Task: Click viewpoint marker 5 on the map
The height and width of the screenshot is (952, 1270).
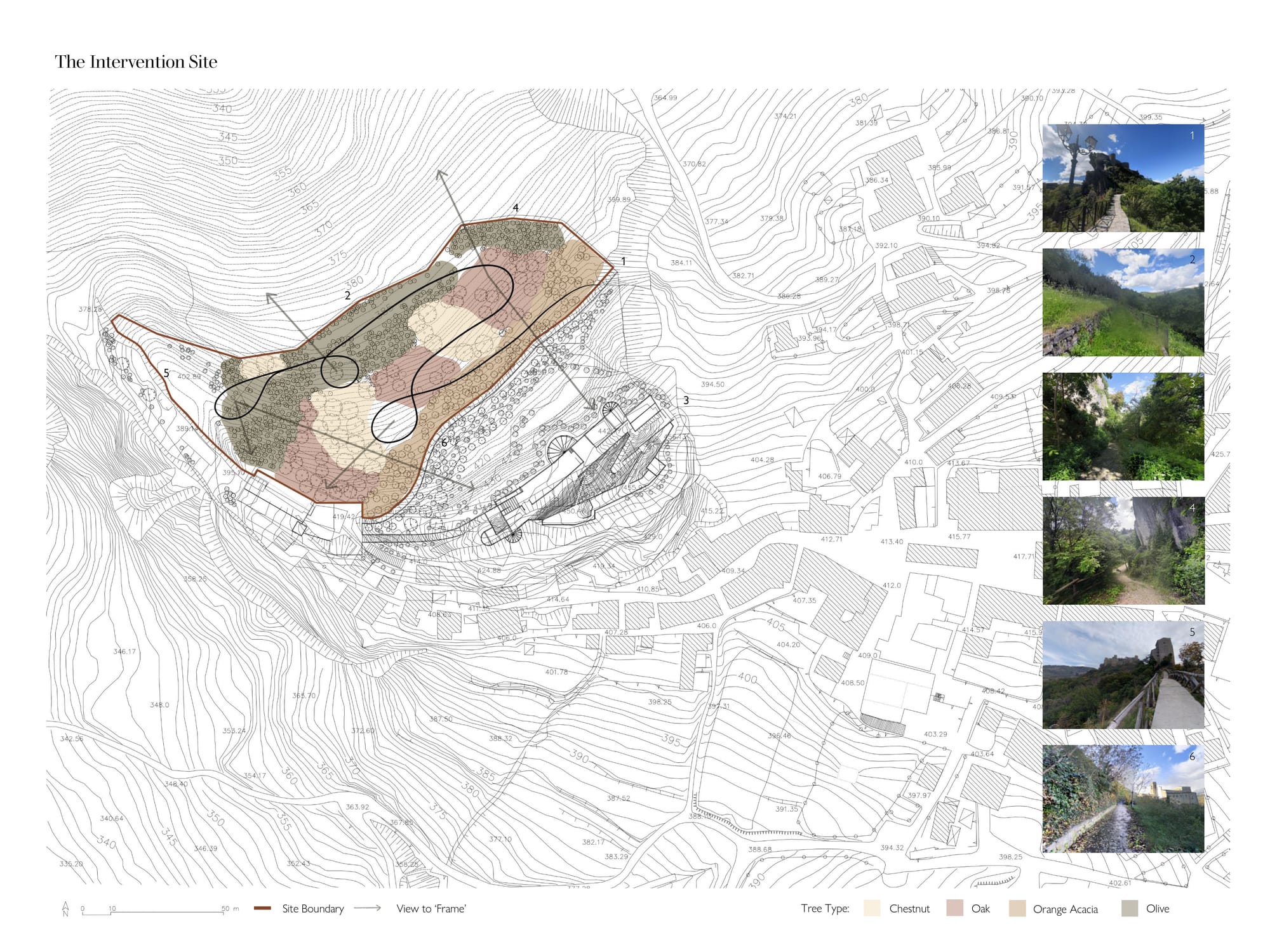Action: 166,373
